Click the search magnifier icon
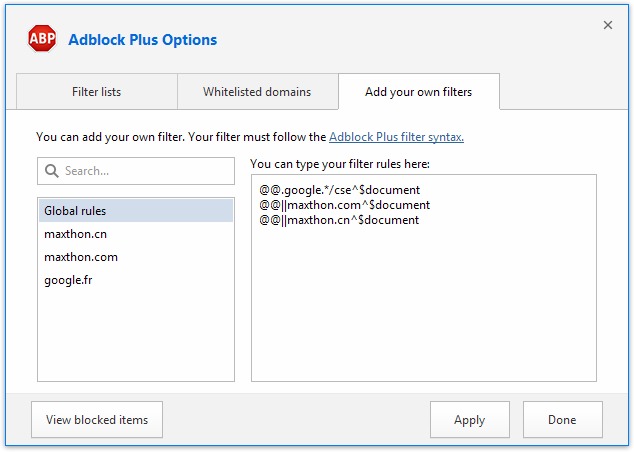Screen dimensions: 634x452 point(51,171)
